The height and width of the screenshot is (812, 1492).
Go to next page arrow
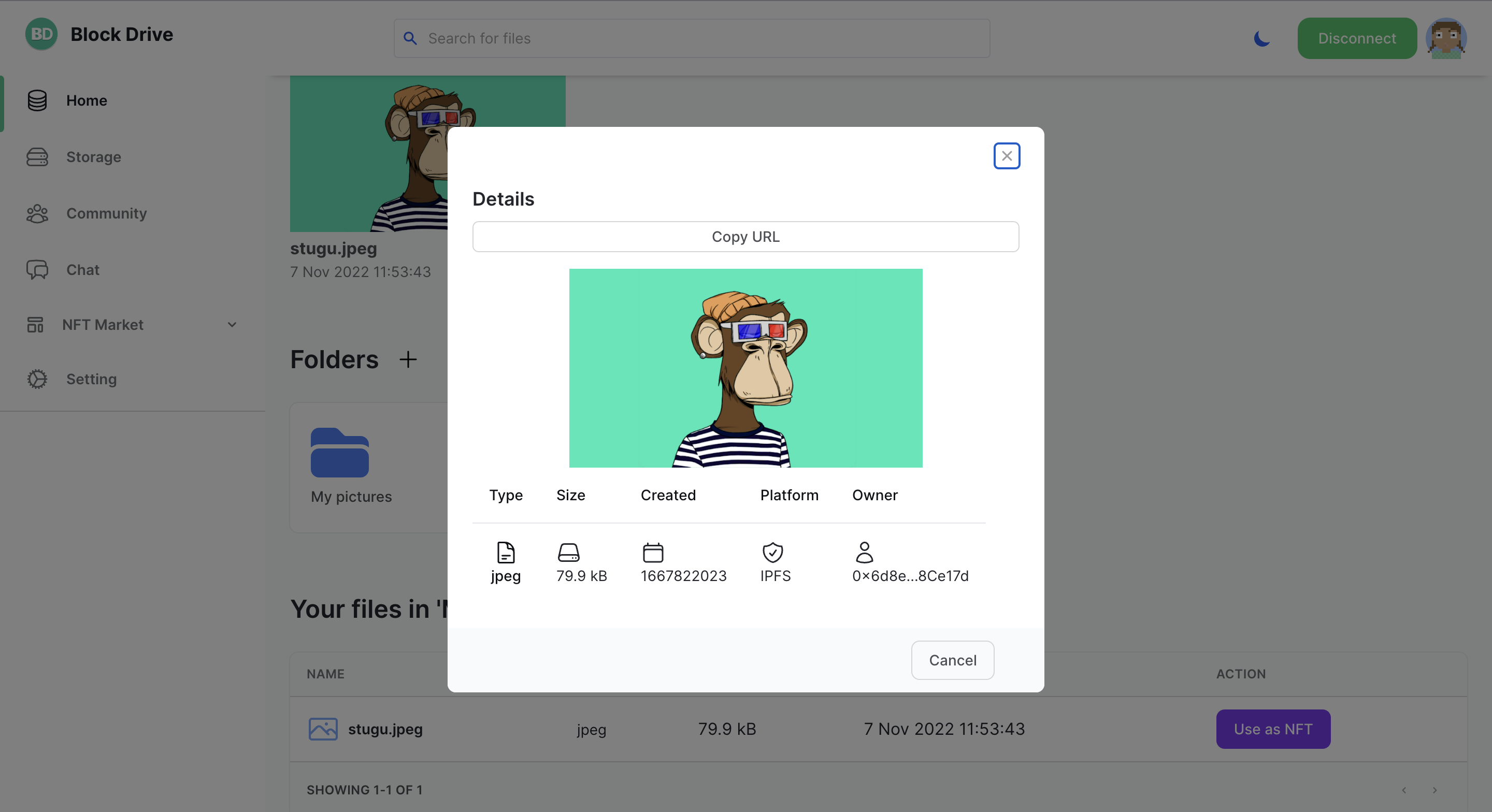(1434, 790)
